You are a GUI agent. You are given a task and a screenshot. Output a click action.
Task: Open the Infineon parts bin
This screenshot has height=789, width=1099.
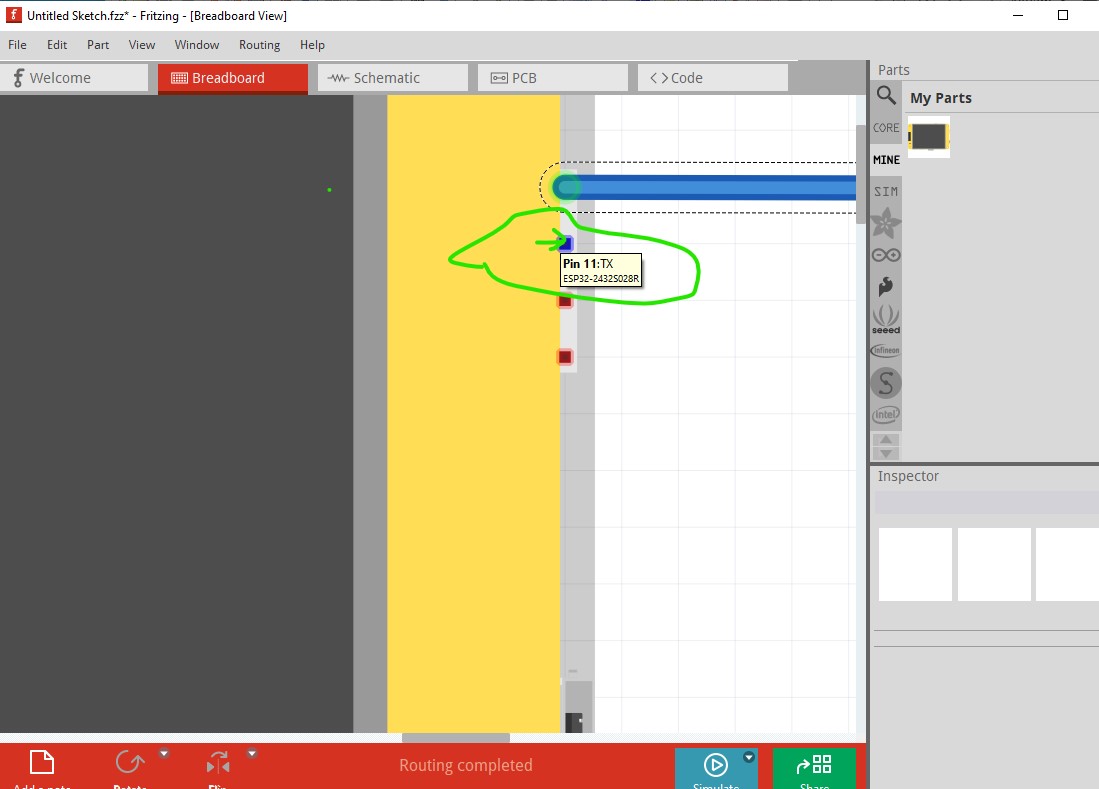[886, 351]
